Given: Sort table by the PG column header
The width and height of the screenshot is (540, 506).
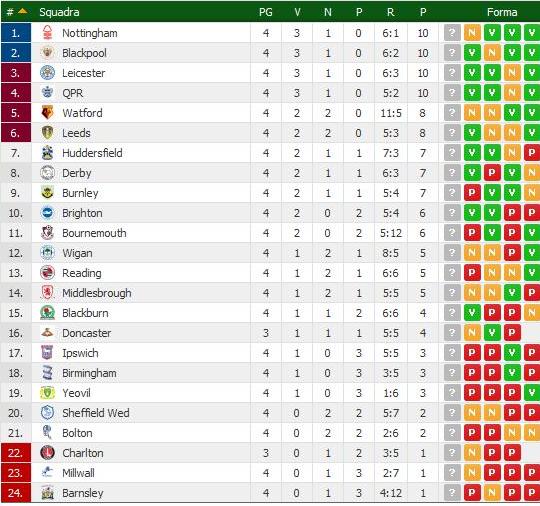Looking at the screenshot, I should [266, 12].
